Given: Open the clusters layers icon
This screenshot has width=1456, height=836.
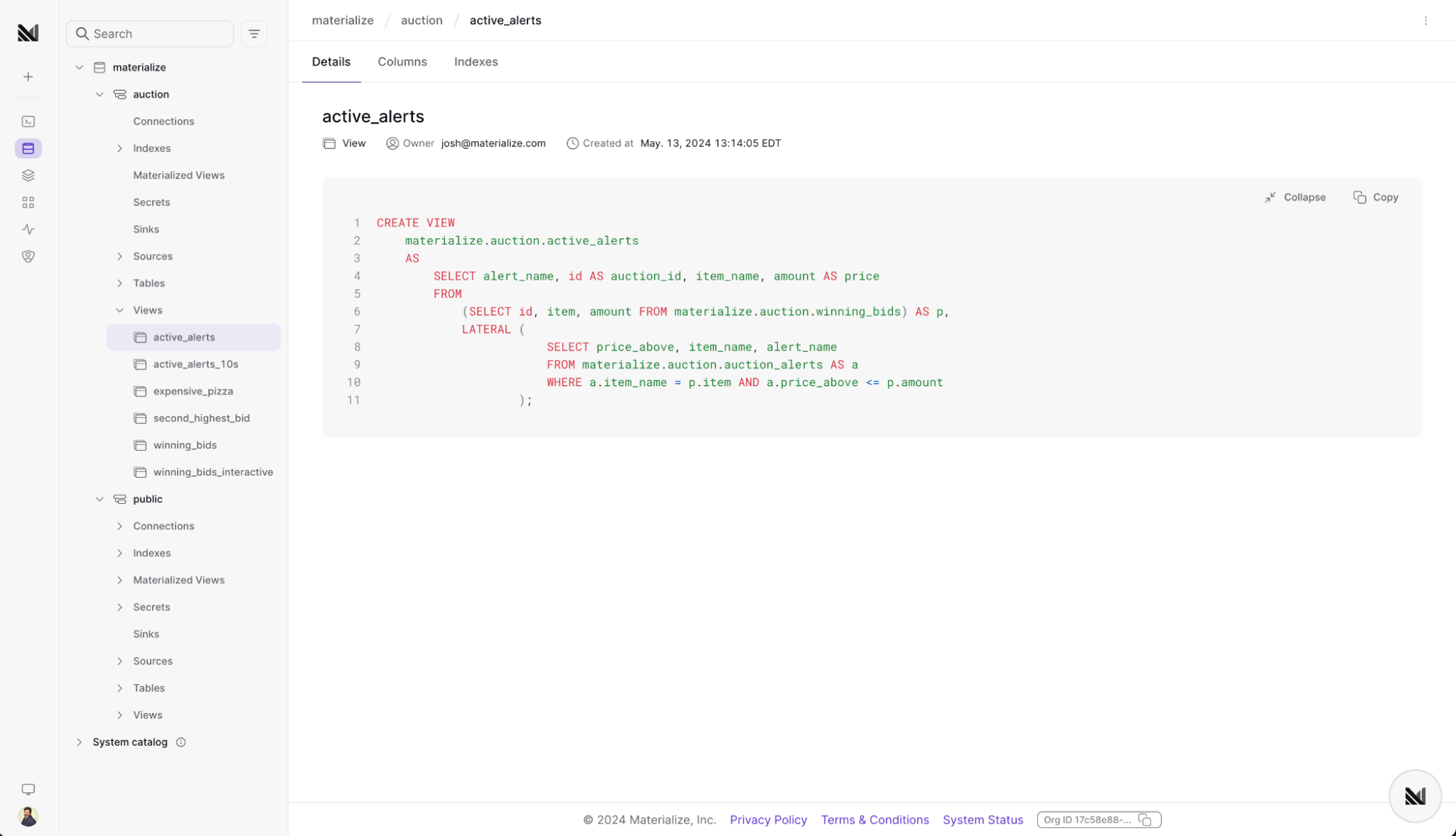Looking at the screenshot, I should pos(28,176).
